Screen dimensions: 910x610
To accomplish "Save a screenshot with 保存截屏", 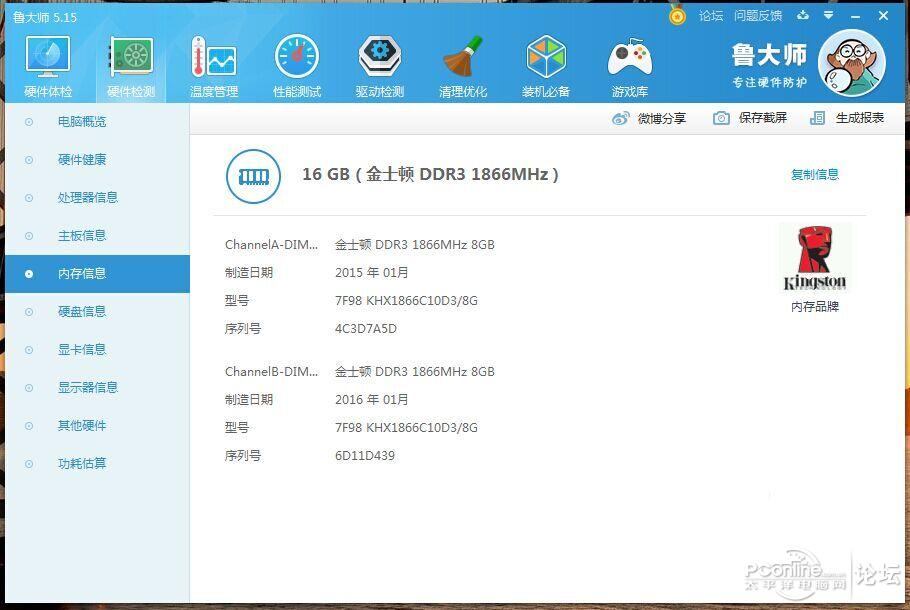I will [750, 118].
